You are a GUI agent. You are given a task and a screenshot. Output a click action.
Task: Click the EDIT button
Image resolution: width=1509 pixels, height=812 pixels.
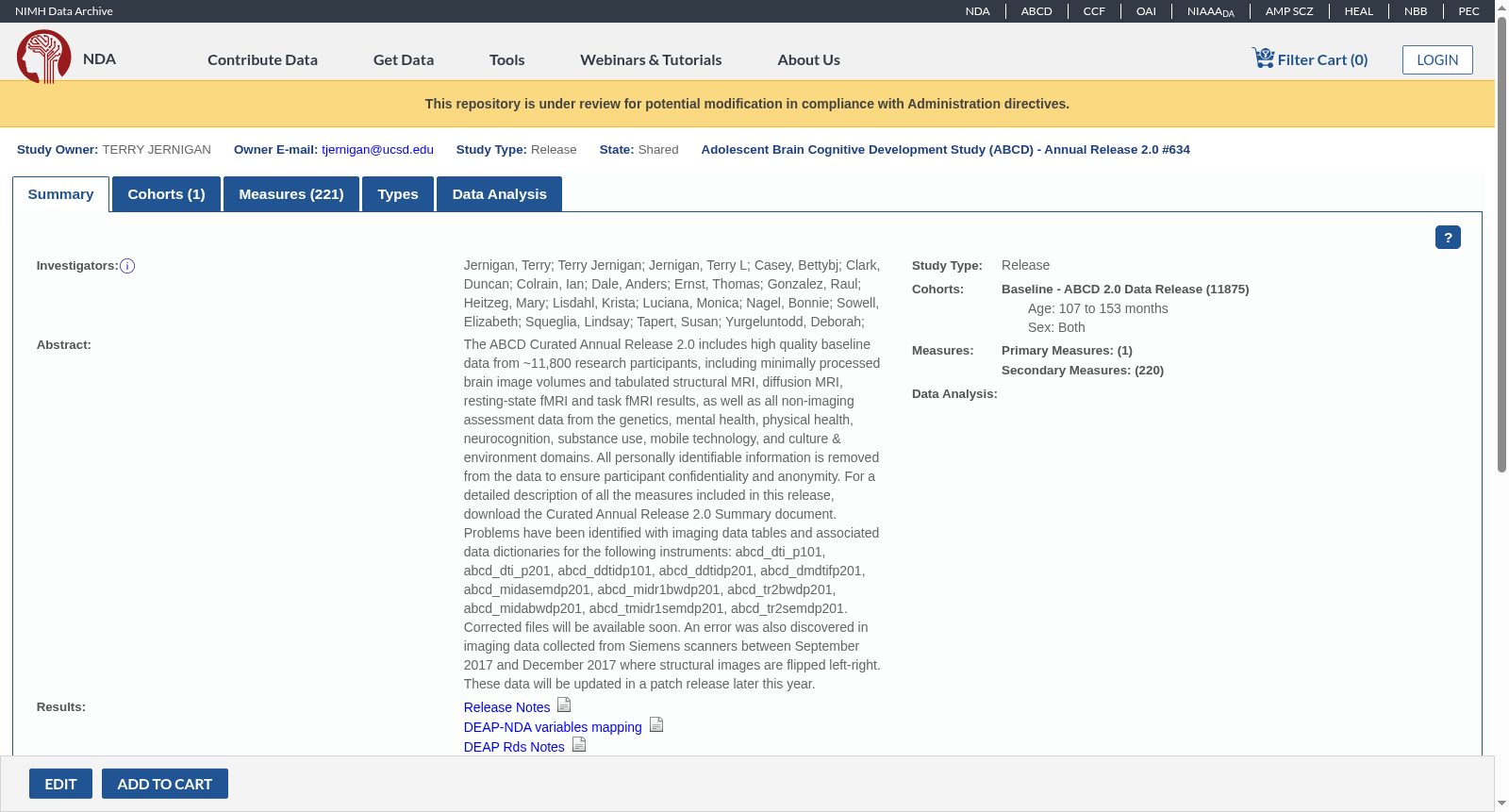pyautogui.click(x=60, y=784)
